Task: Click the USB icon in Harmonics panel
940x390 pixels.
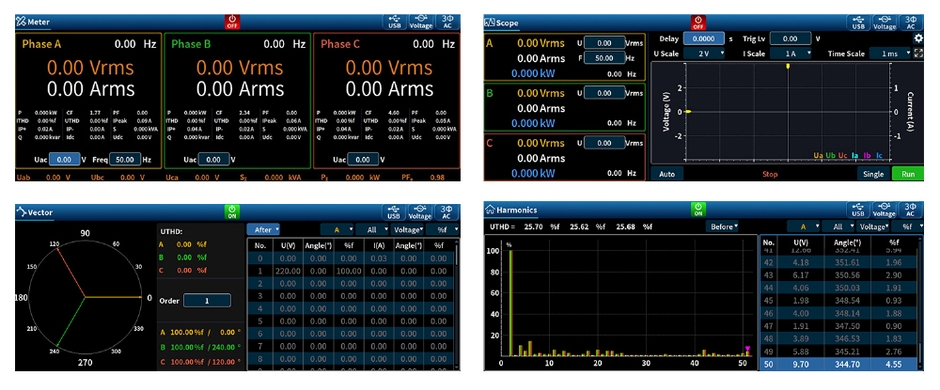Action: pyautogui.click(x=858, y=210)
